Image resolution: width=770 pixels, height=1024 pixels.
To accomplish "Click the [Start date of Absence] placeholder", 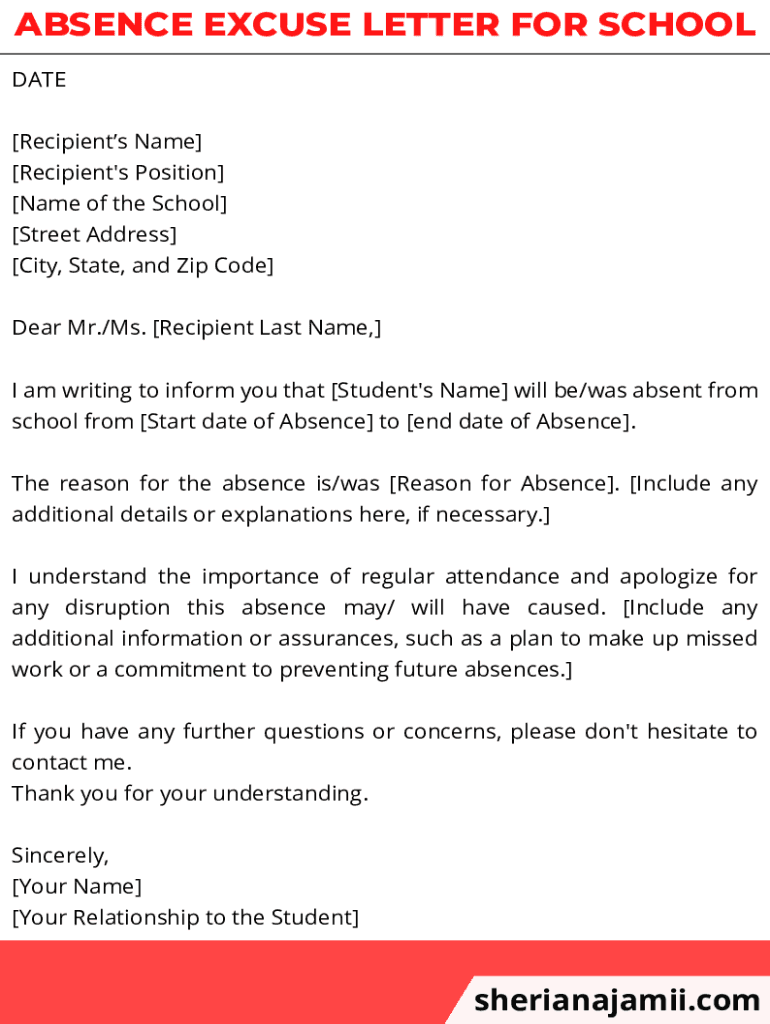I will (x=256, y=421).
